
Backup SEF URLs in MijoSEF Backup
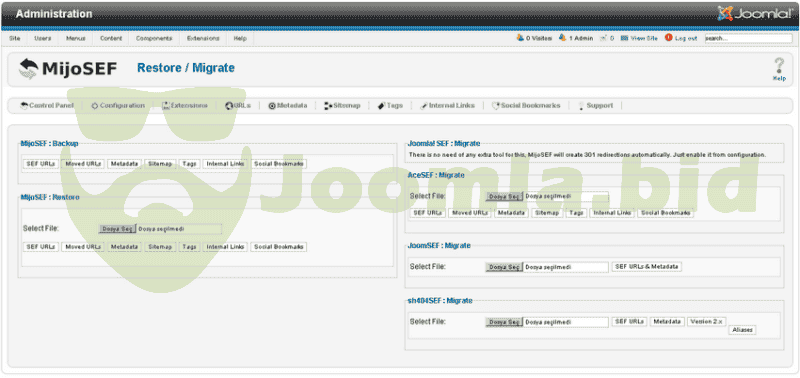click(x=40, y=164)
